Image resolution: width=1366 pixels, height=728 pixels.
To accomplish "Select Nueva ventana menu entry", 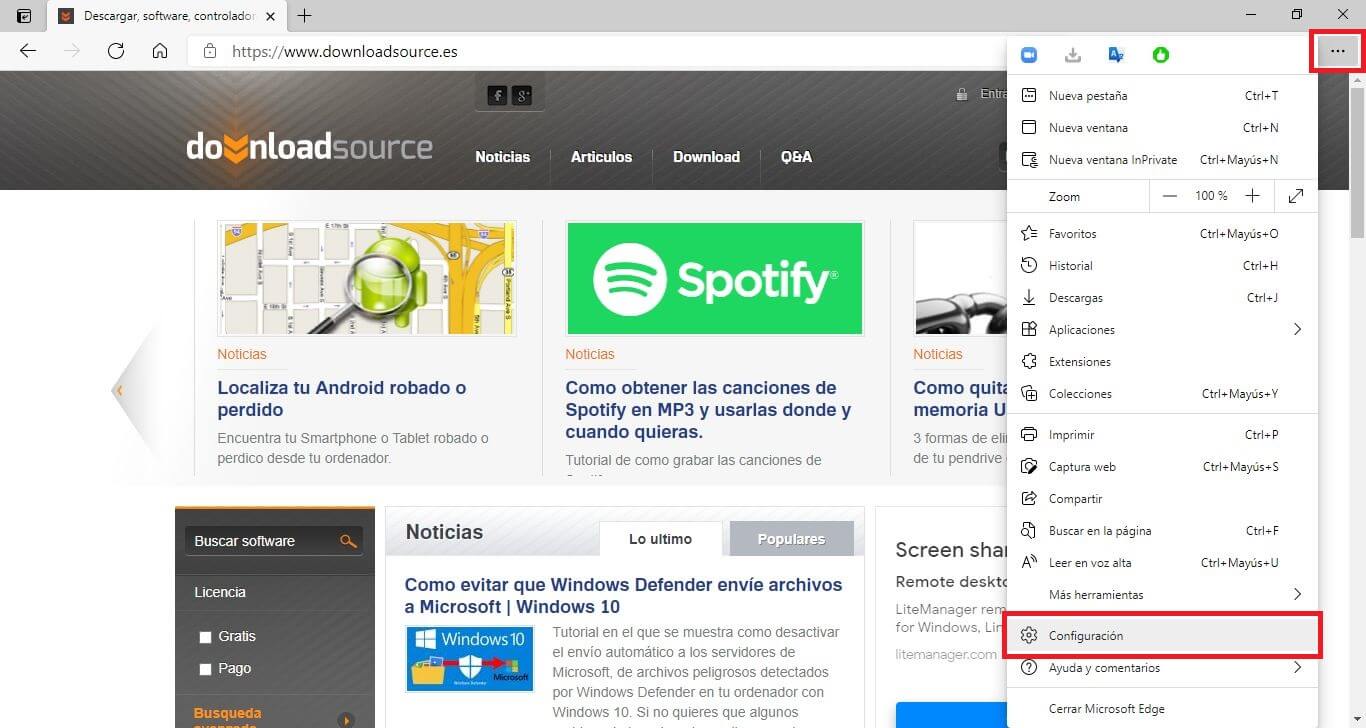I will pos(1162,128).
